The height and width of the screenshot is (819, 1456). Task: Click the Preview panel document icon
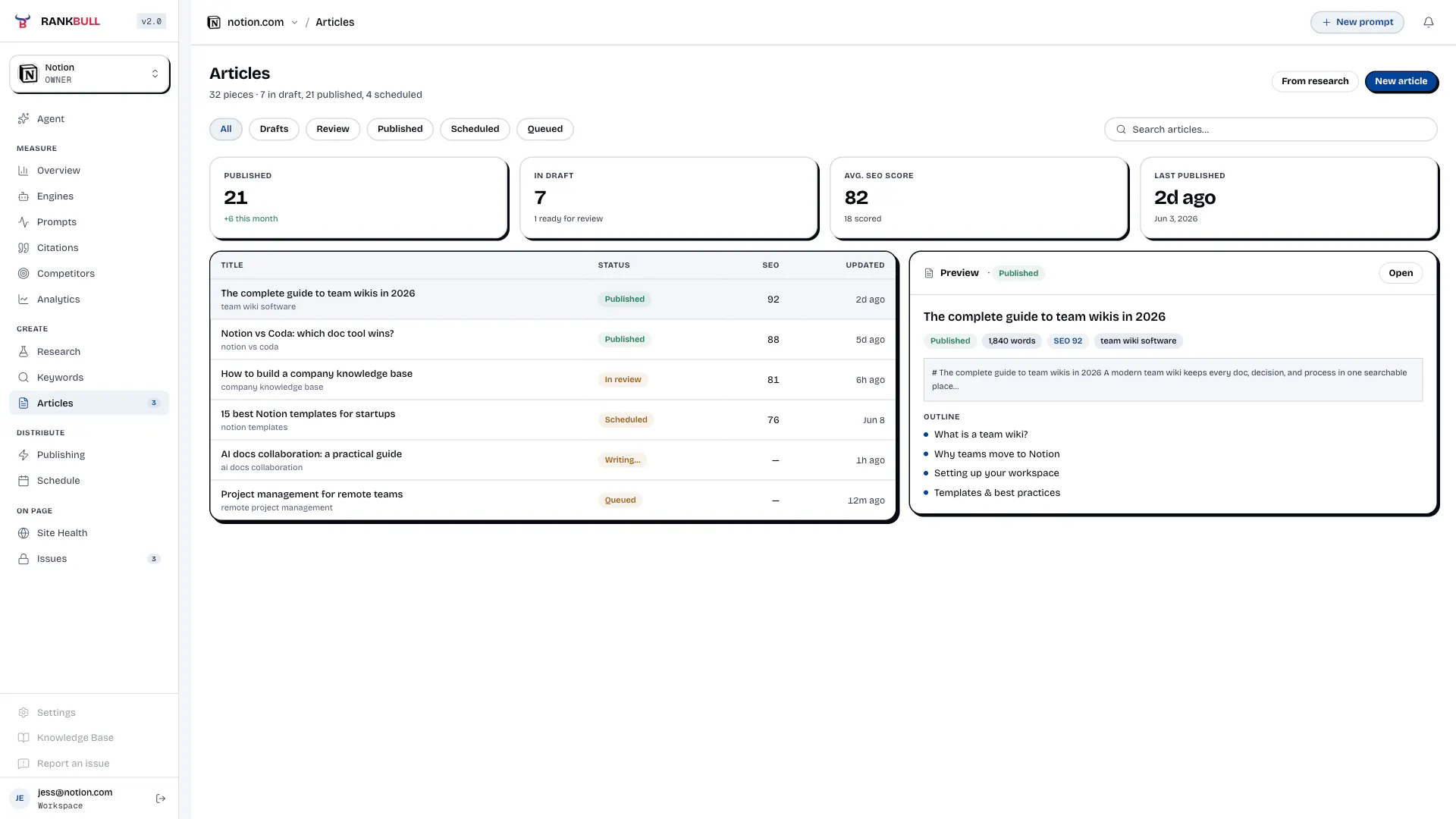(929, 273)
